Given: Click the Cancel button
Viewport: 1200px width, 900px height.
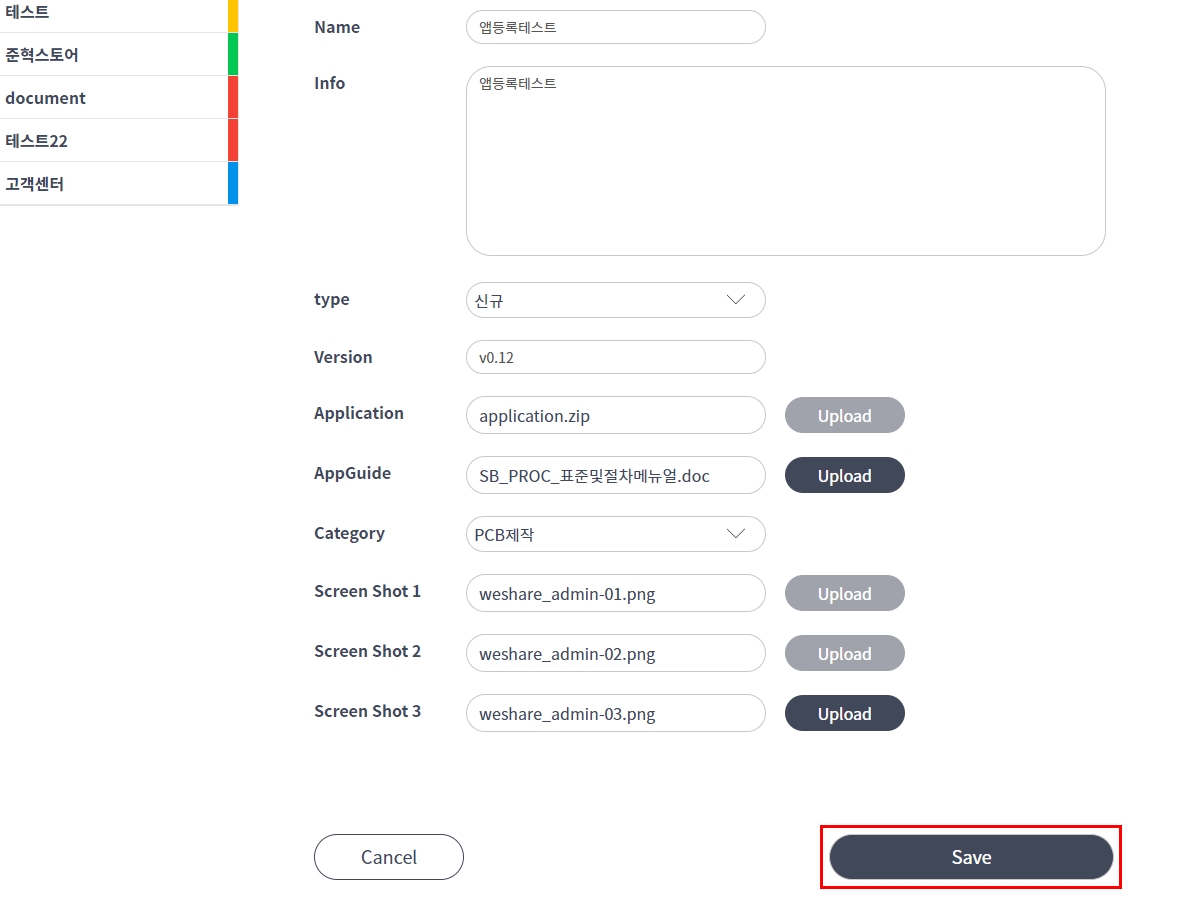Looking at the screenshot, I should (389, 857).
